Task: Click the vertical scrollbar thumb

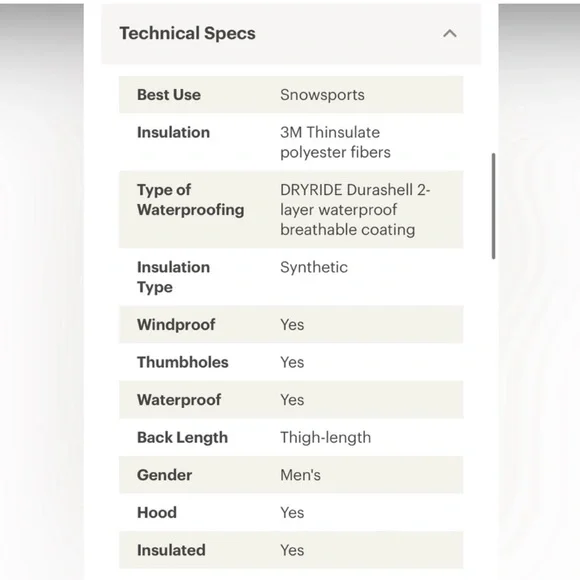Action: click(493, 206)
